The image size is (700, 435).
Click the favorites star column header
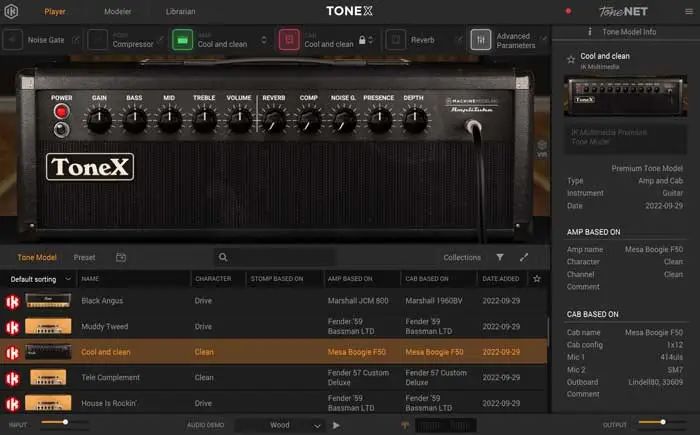[537, 279]
